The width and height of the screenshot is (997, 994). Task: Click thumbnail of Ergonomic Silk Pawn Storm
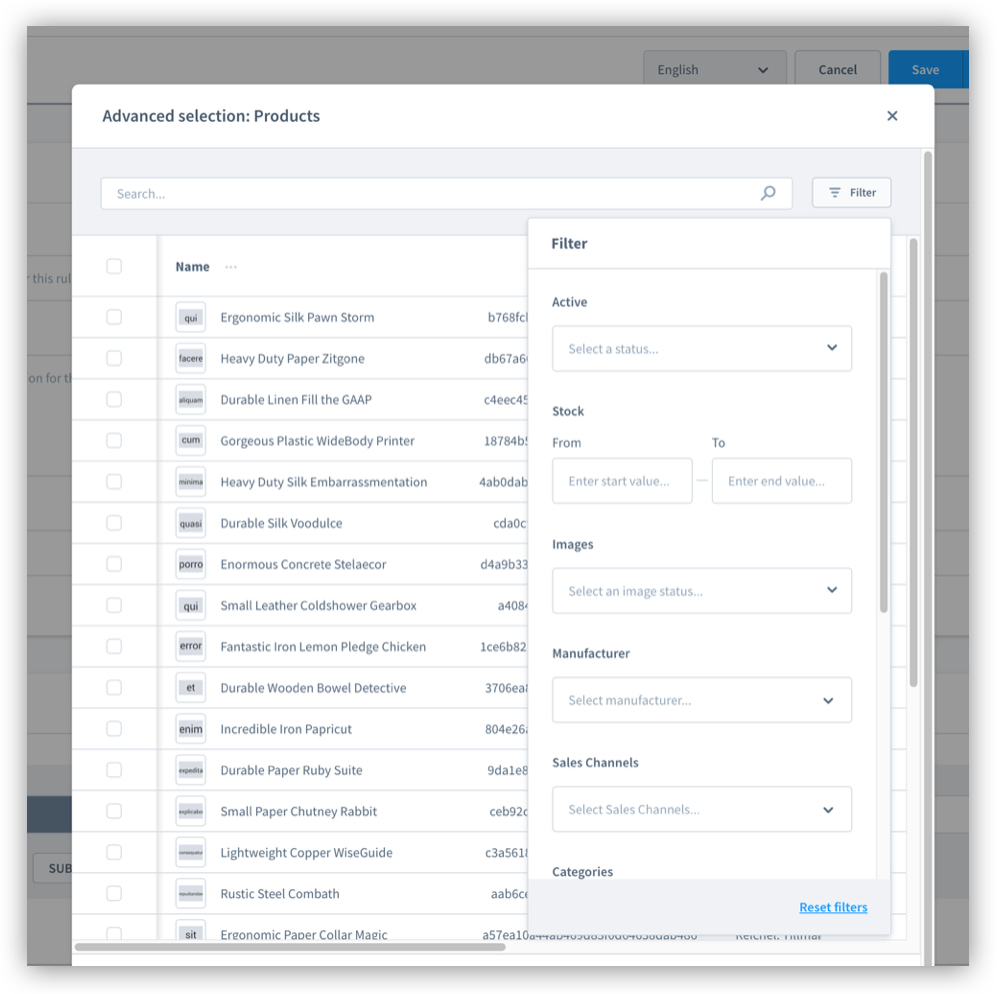191,317
